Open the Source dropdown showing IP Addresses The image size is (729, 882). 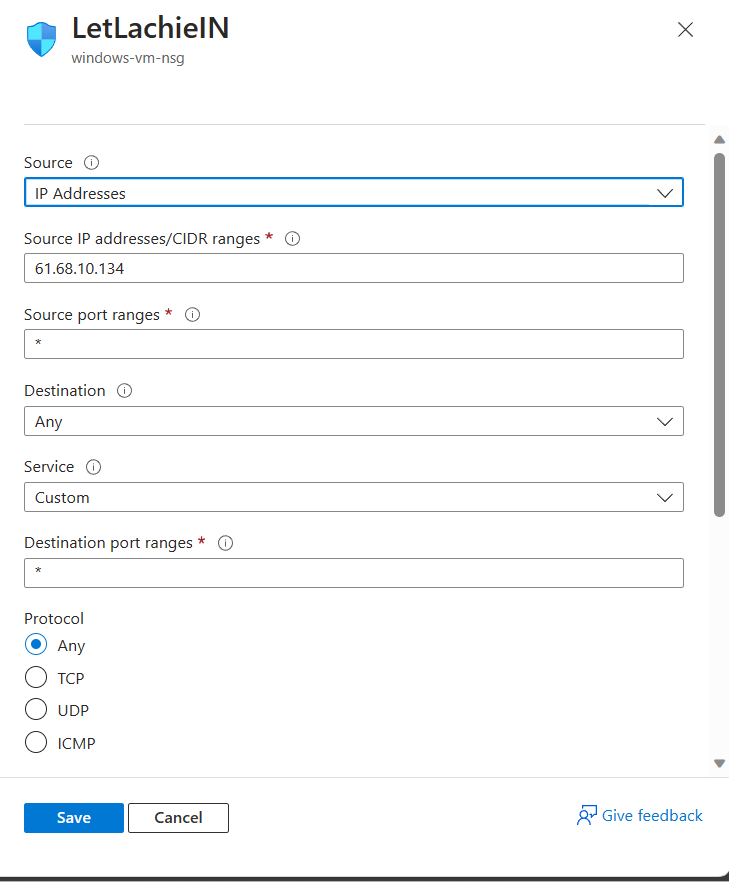coord(664,192)
